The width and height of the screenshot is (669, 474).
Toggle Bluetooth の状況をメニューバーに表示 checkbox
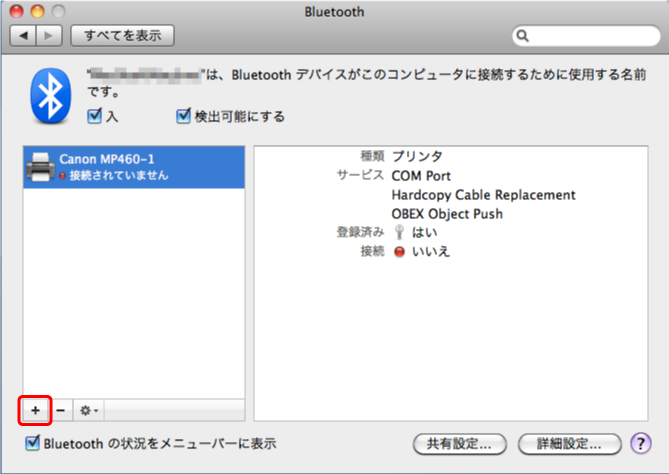(32, 443)
